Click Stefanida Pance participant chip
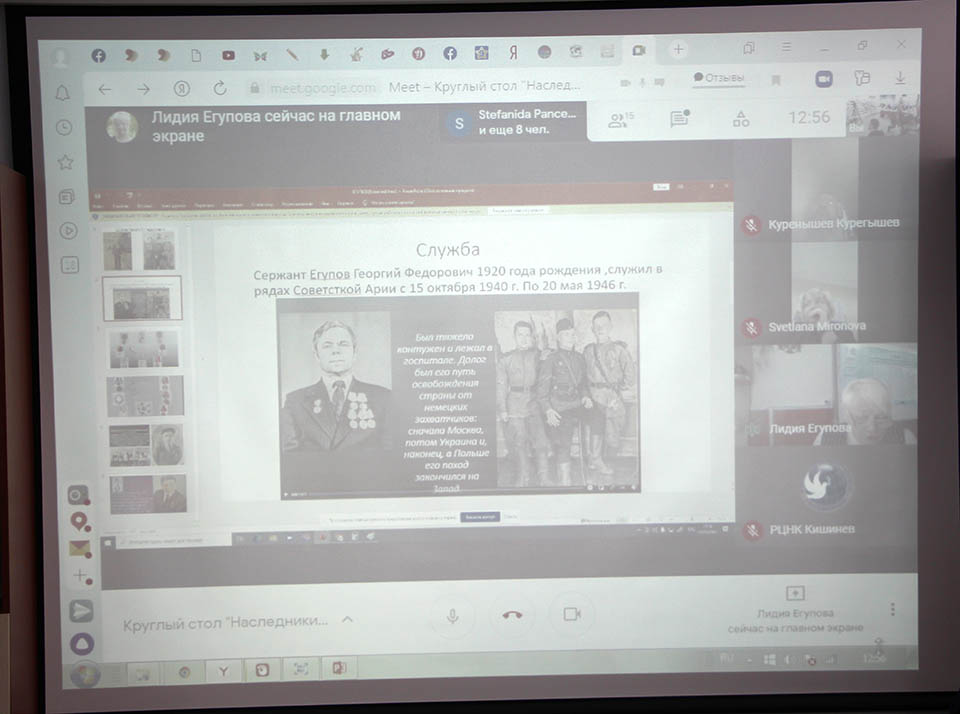Image resolution: width=960 pixels, height=714 pixels. click(x=514, y=122)
